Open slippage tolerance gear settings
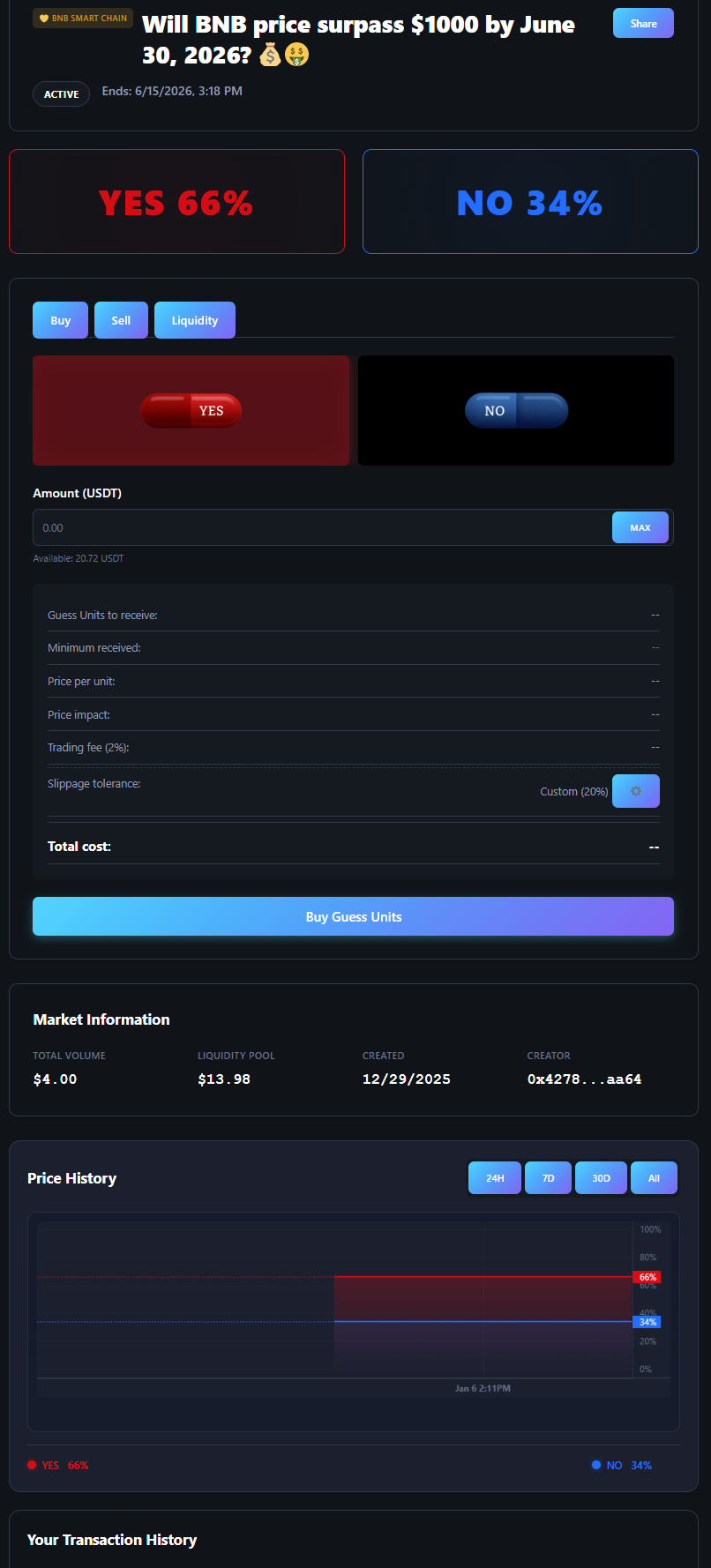The height and width of the screenshot is (1568, 711). [635, 791]
